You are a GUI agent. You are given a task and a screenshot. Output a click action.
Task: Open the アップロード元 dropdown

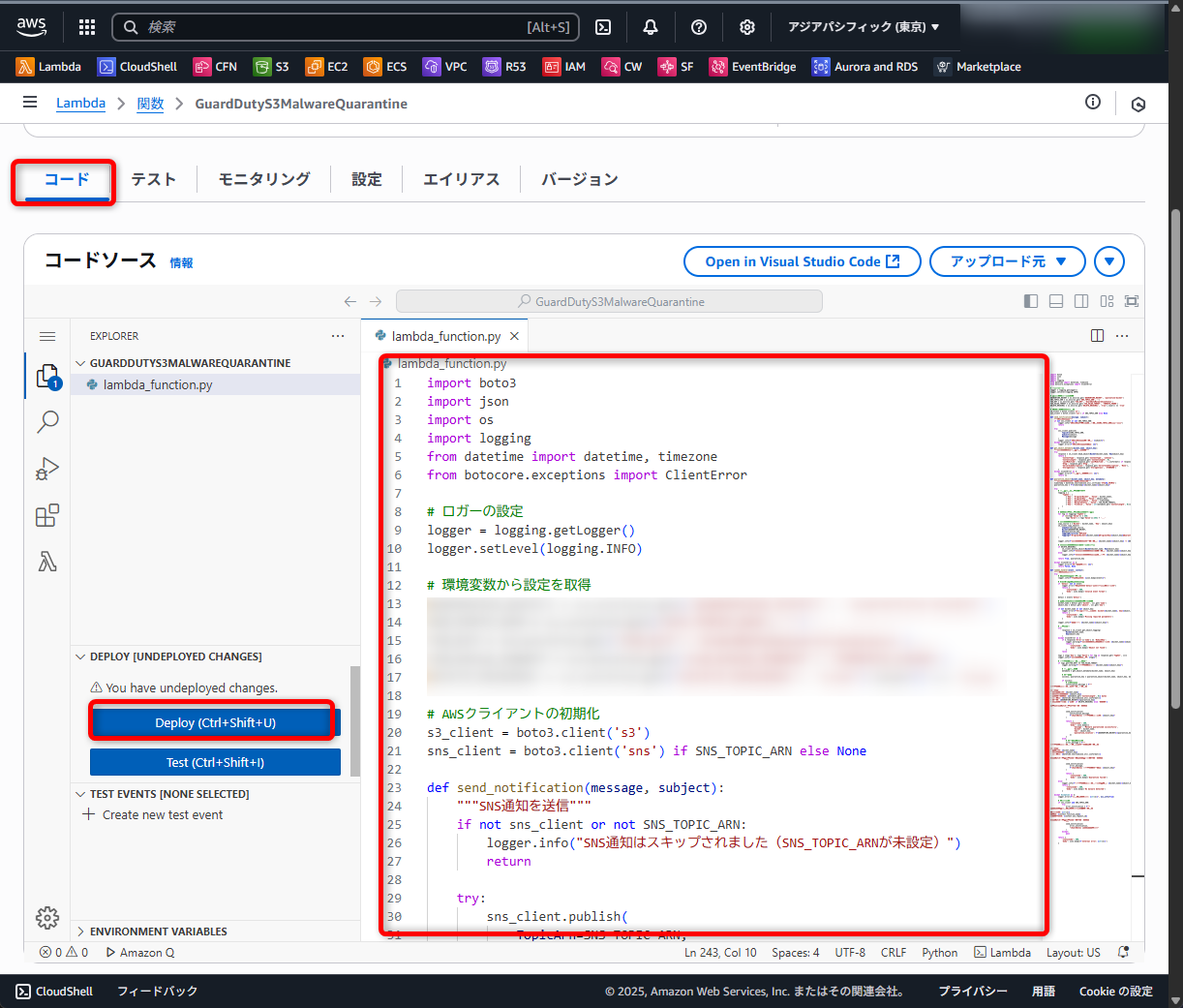point(1007,261)
